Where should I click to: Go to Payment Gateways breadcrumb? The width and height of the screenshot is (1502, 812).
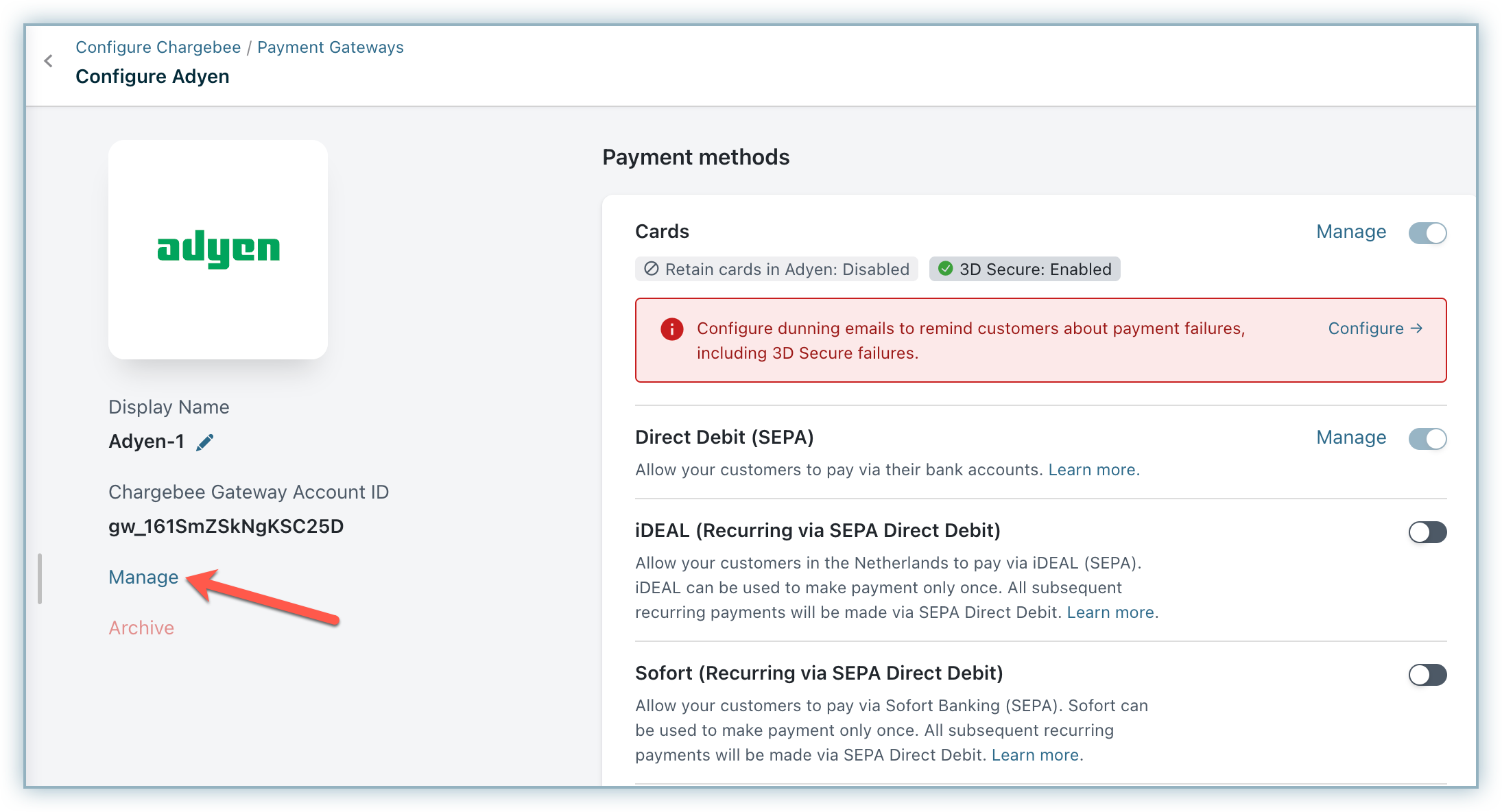point(330,47)
